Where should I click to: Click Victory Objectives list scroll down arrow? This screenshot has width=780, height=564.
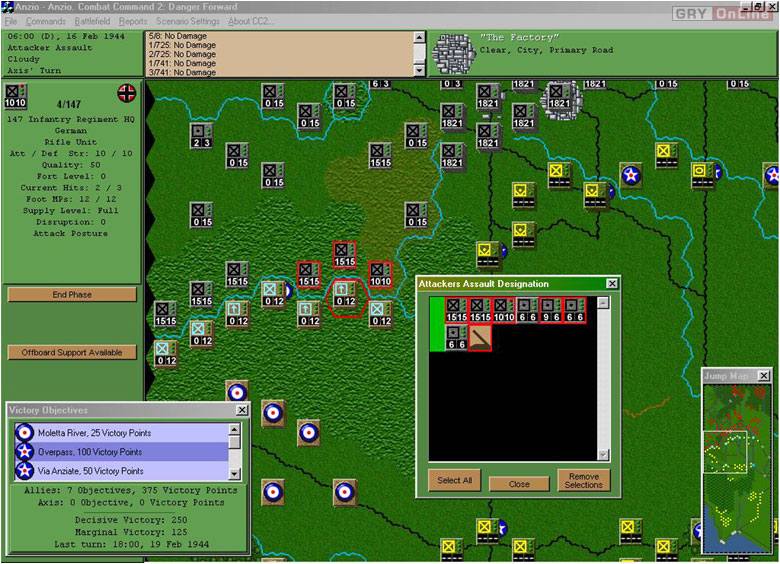click(234, 474)
